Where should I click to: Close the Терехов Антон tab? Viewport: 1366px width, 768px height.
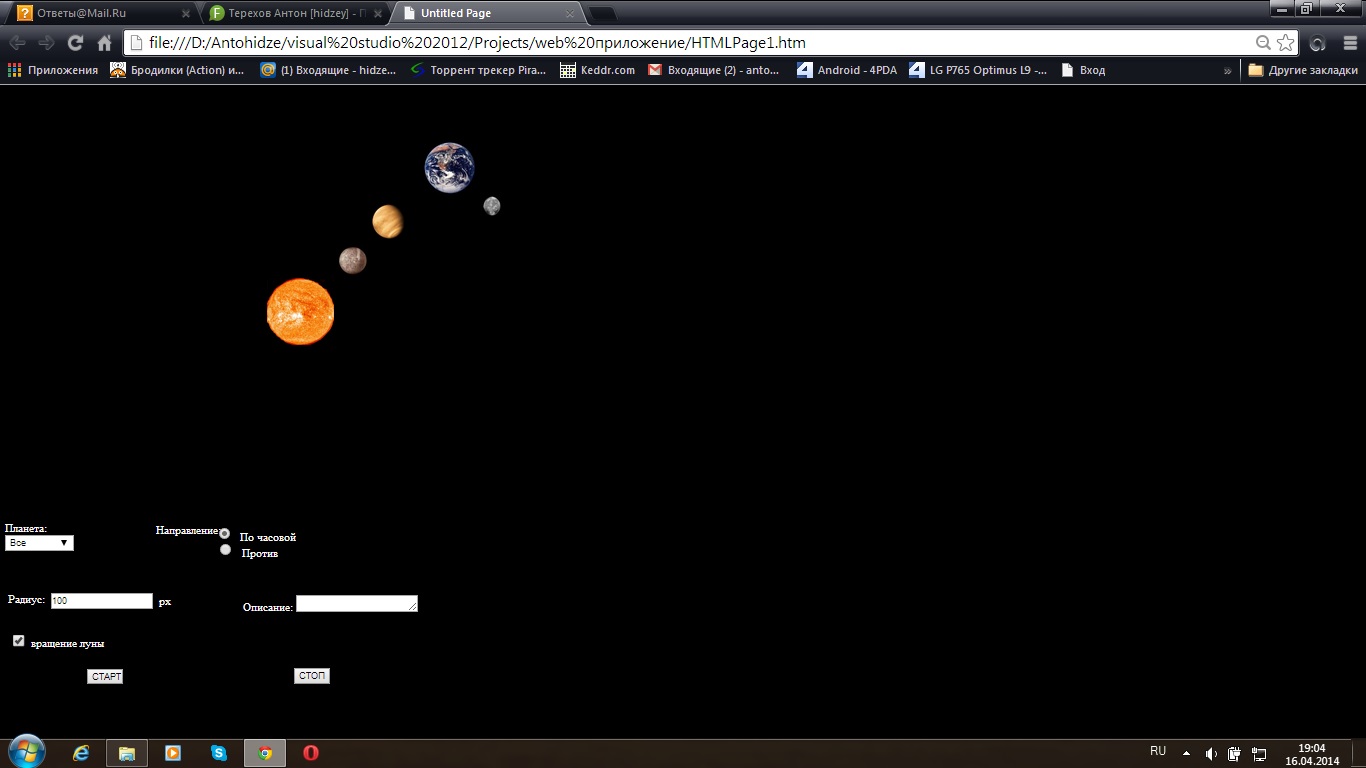point(378,14)
